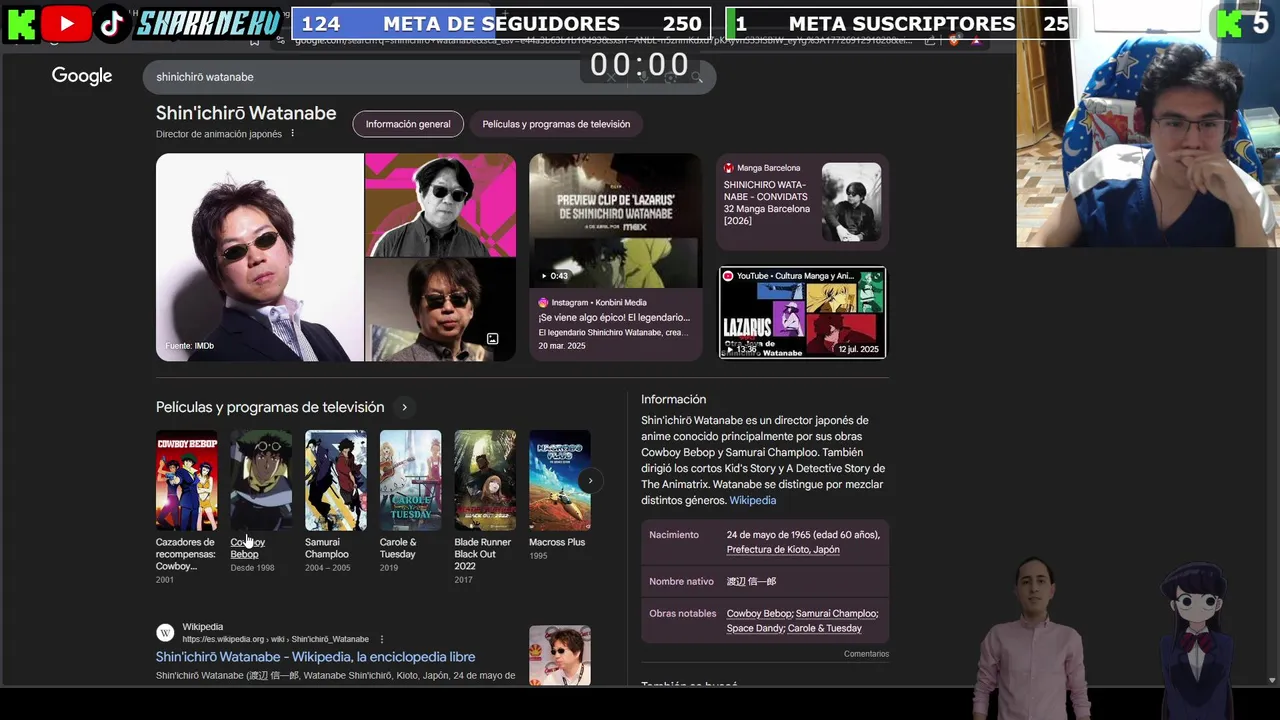Viewport: 1280px width, 720px height.
Task: Select the Películas y programas de televisión chip
Action: [x=556, y=124]
